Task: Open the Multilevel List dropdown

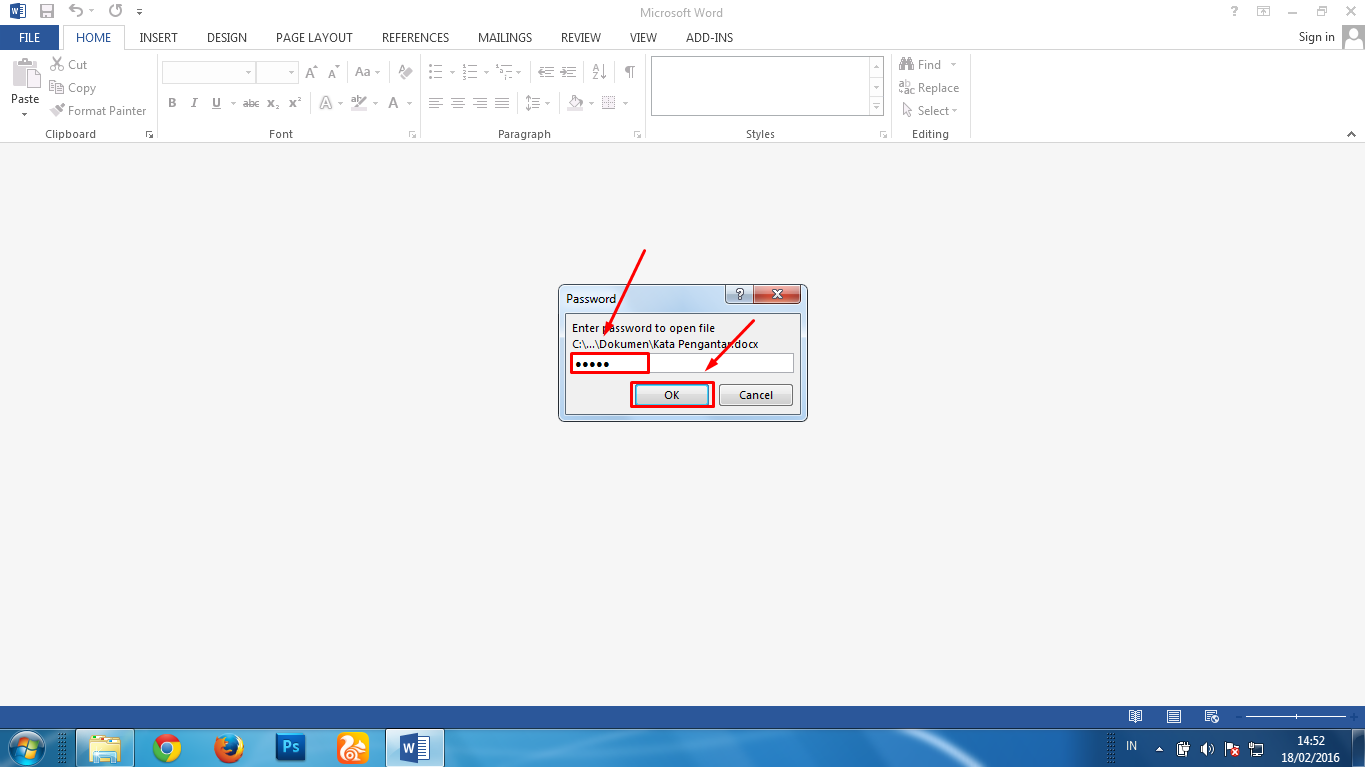Action: [x=509, y=72]
